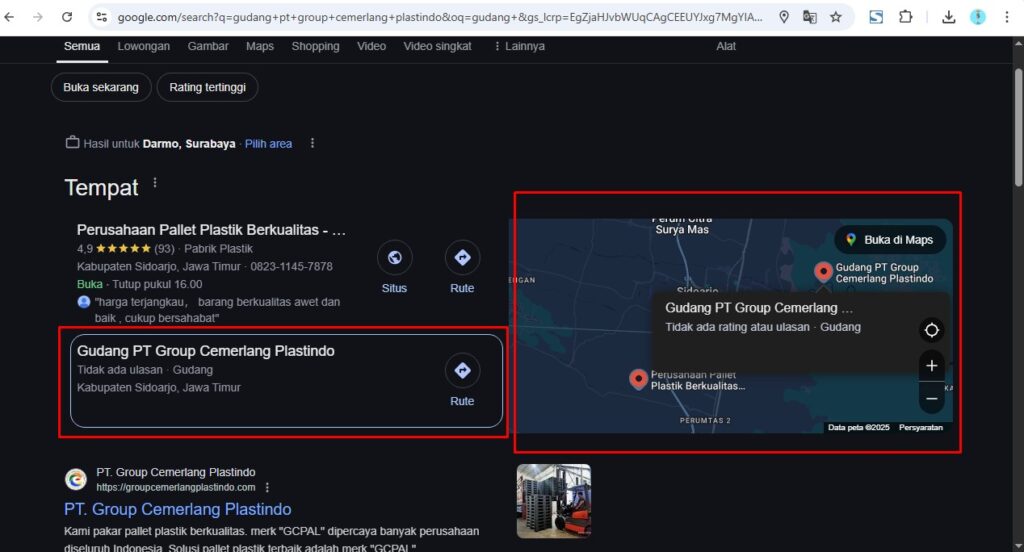Click the Rute icon for Gudang PT Group
Image resolution: width=1024 pixels, height=552 pixels.
point(462,371)
